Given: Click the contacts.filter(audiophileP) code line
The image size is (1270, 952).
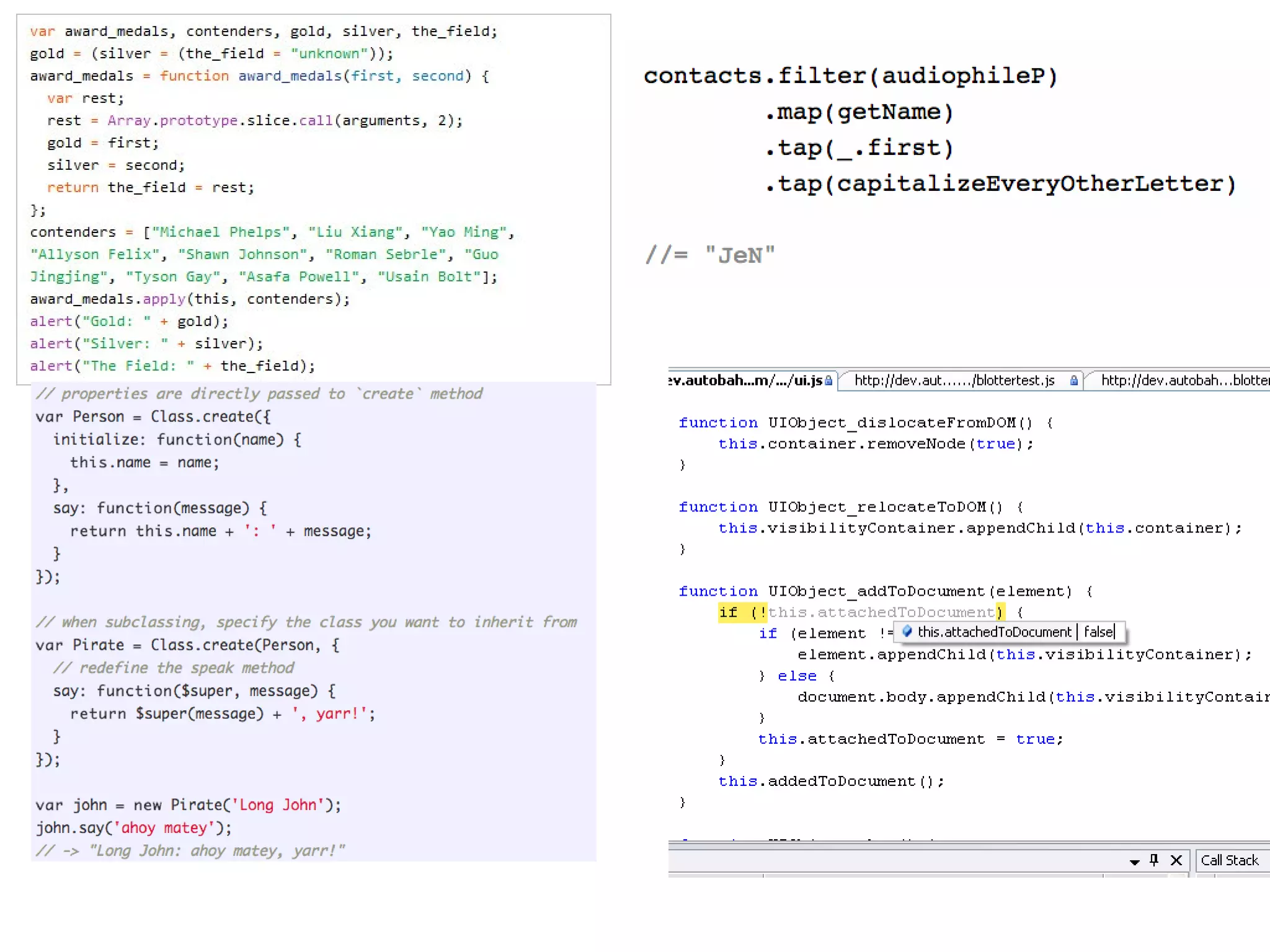Looking at the screenshot, I should coord(850,76).
